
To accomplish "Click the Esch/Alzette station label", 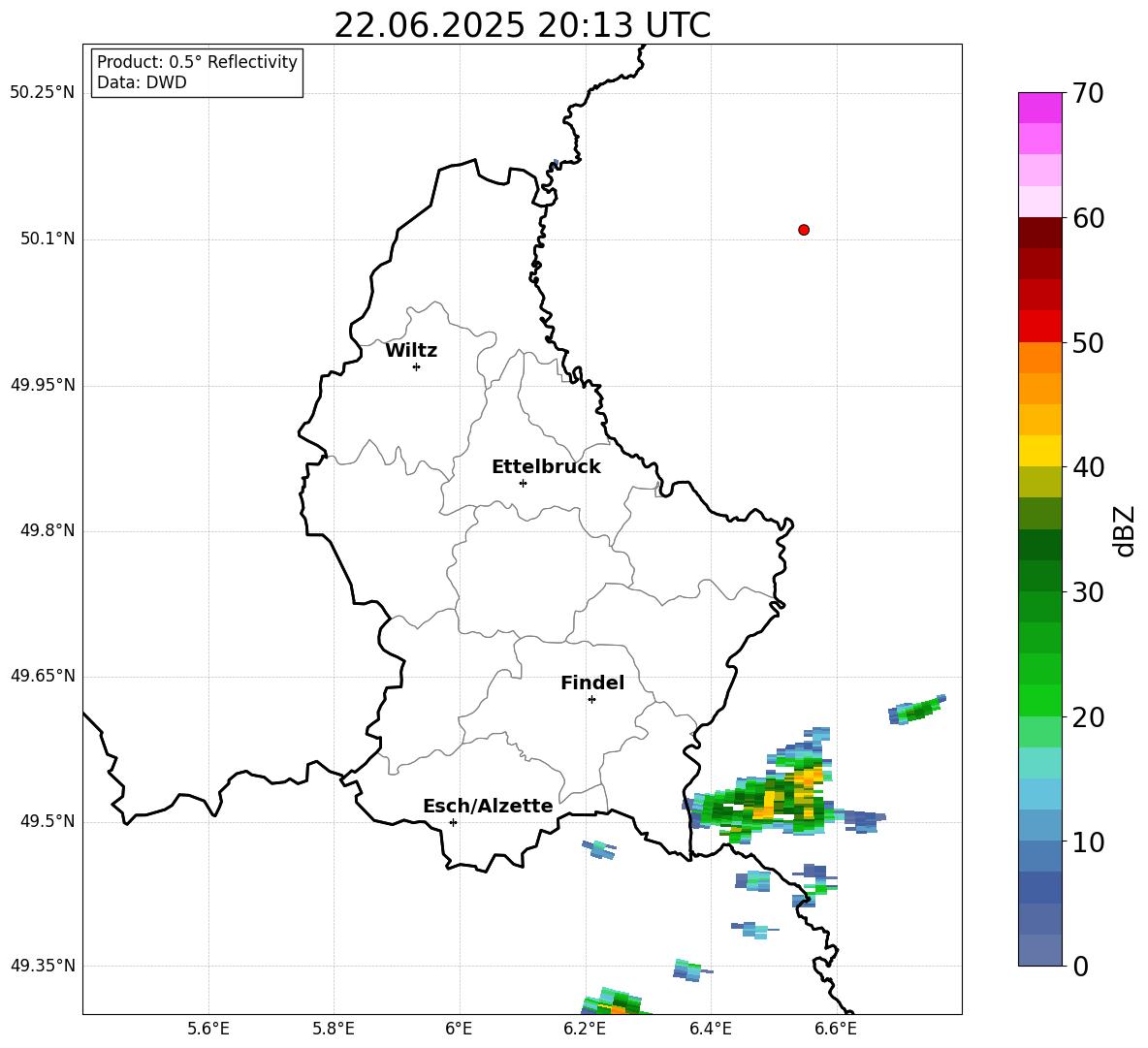I will pos(488,806).
